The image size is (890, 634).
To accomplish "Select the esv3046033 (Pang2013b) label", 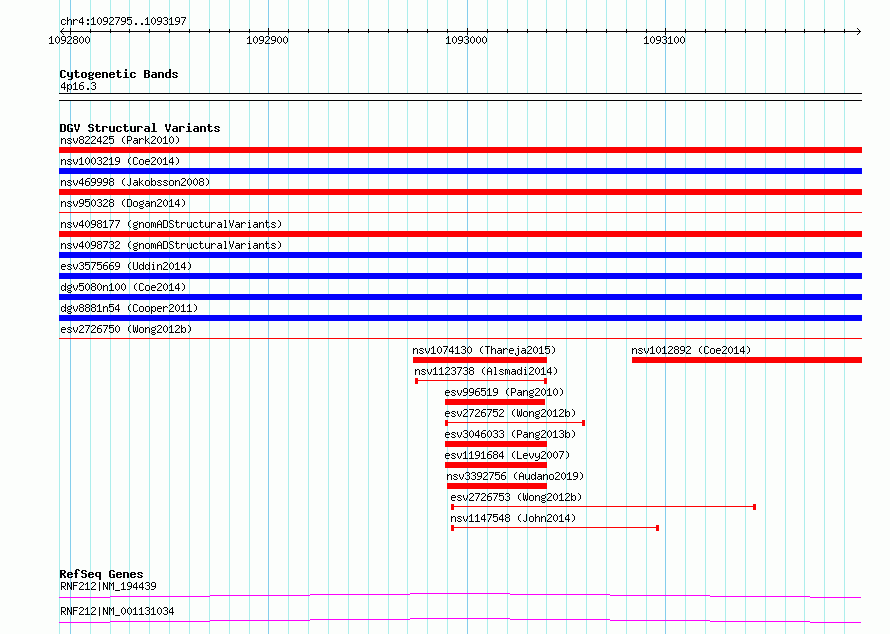I will [x=510, y=434].
